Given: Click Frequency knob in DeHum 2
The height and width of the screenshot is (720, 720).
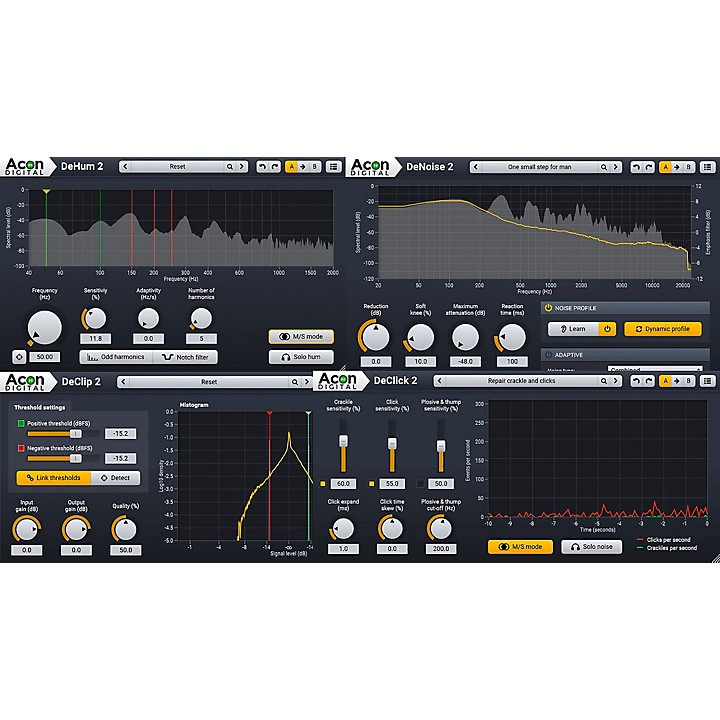Looking at the screenshot, I should point(45,328).
